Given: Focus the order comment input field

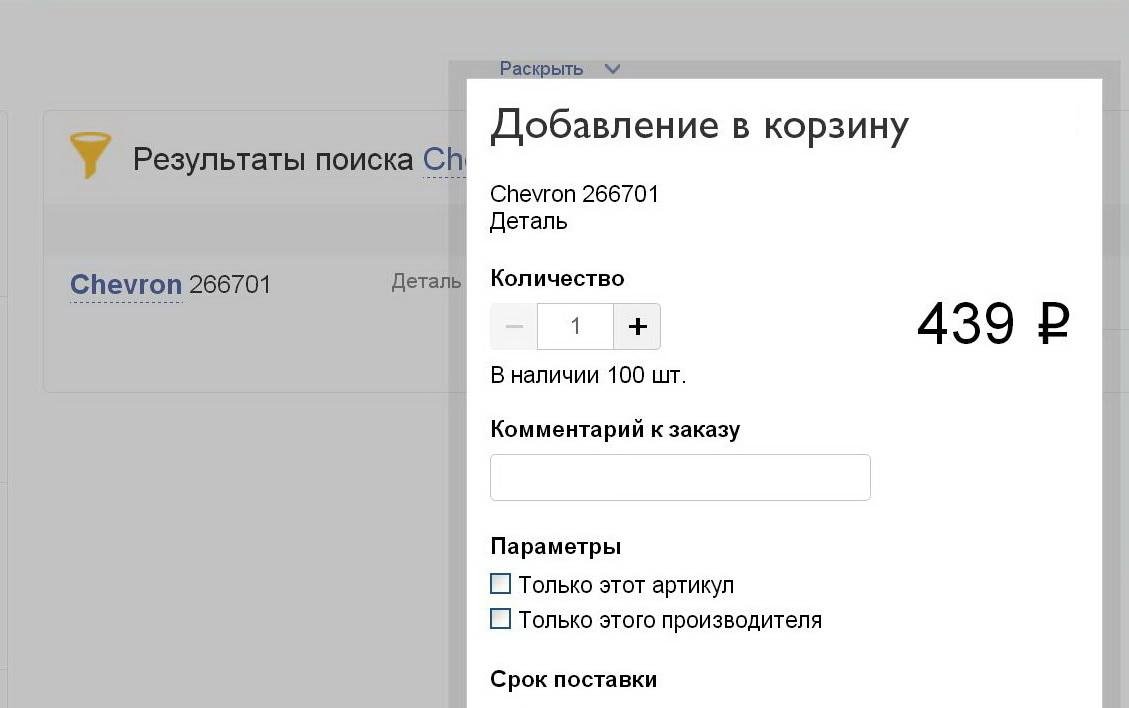Looking at the screenshot, I should point(680,477).
